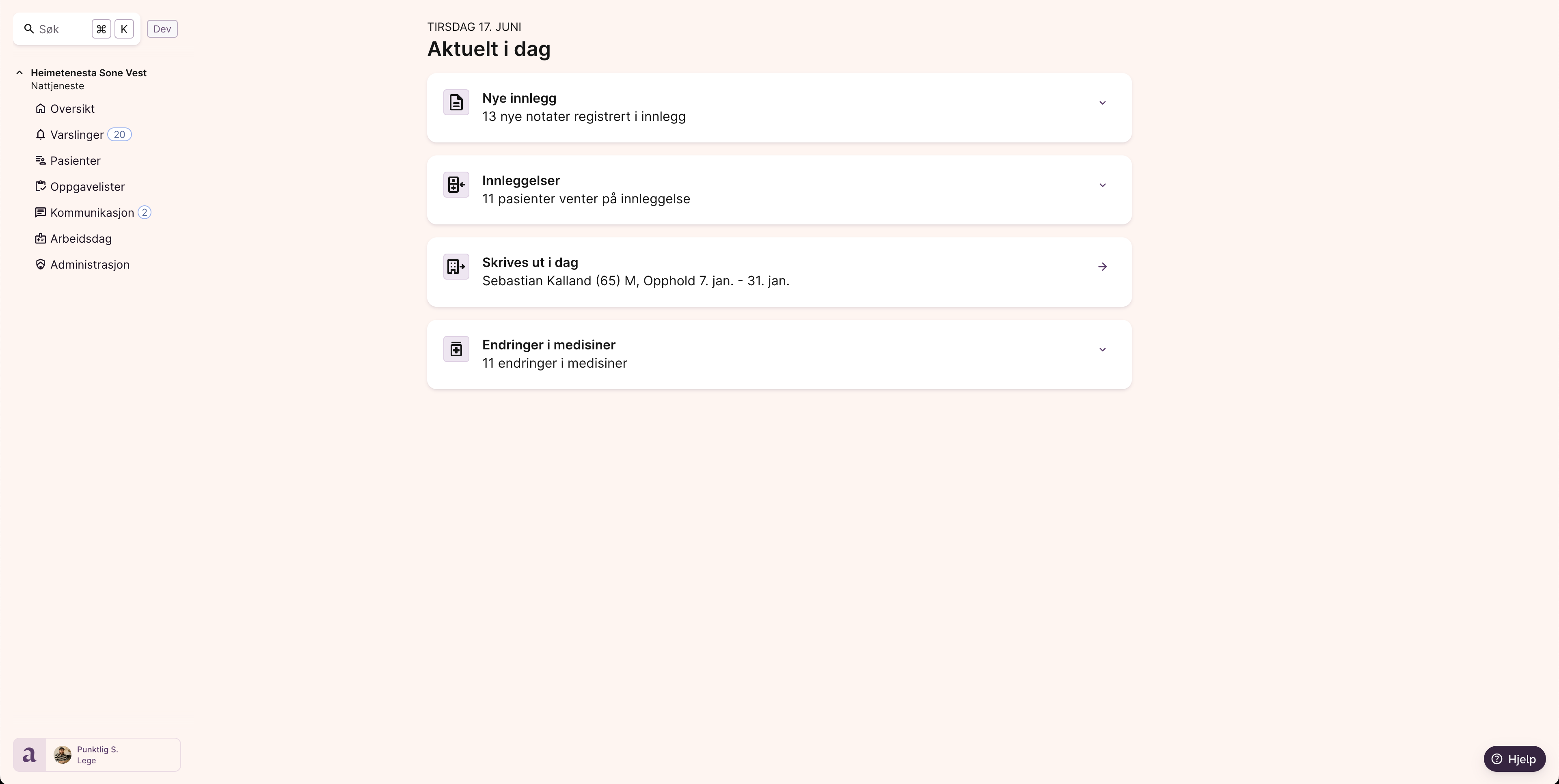This screenshot has height=784, width=1559.
Task: Open Kommunikasjon with 2 unread
Action: point(93,212)
